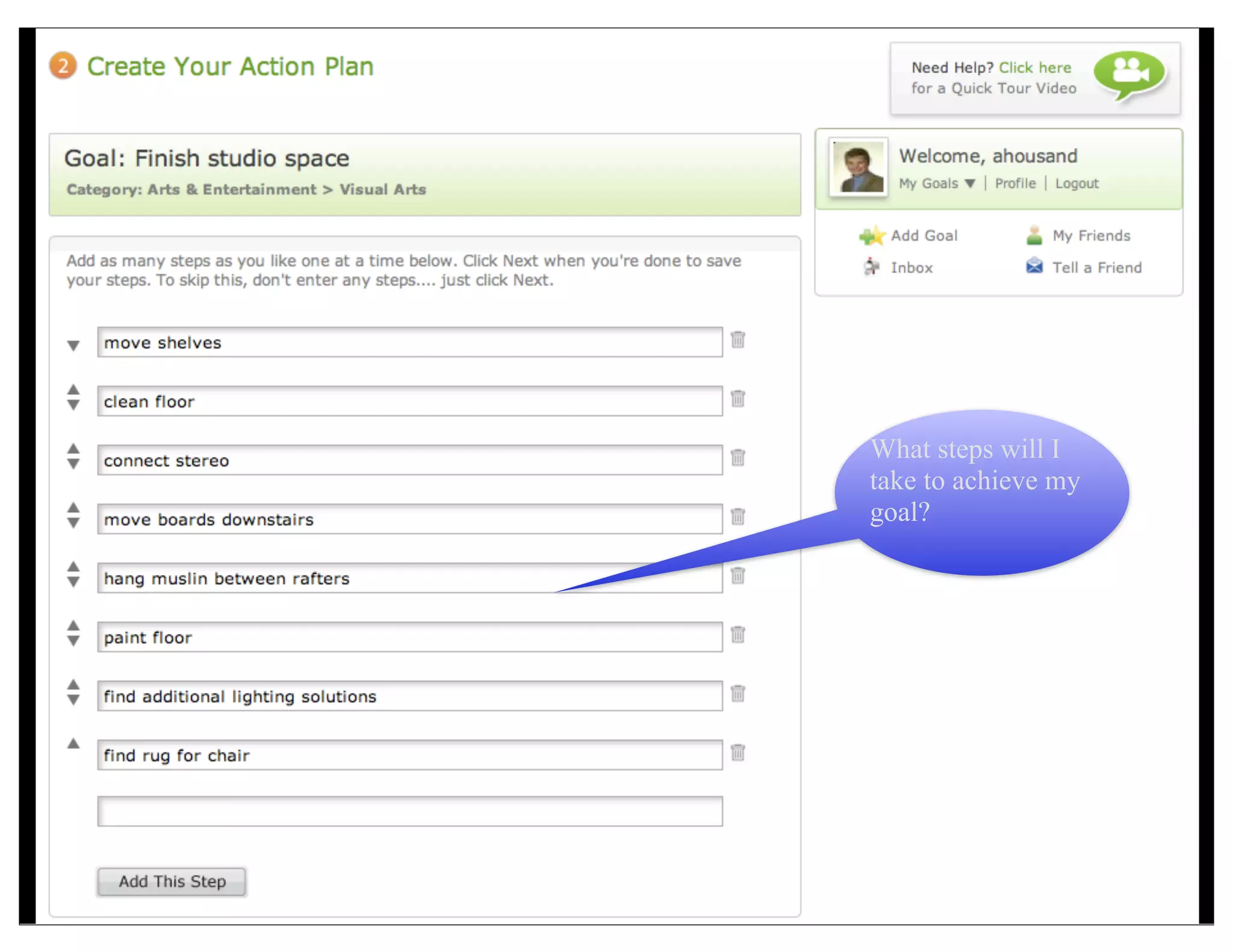Click the user profile photo thumbnail
1233x952 pixels.
click(858, 167)
